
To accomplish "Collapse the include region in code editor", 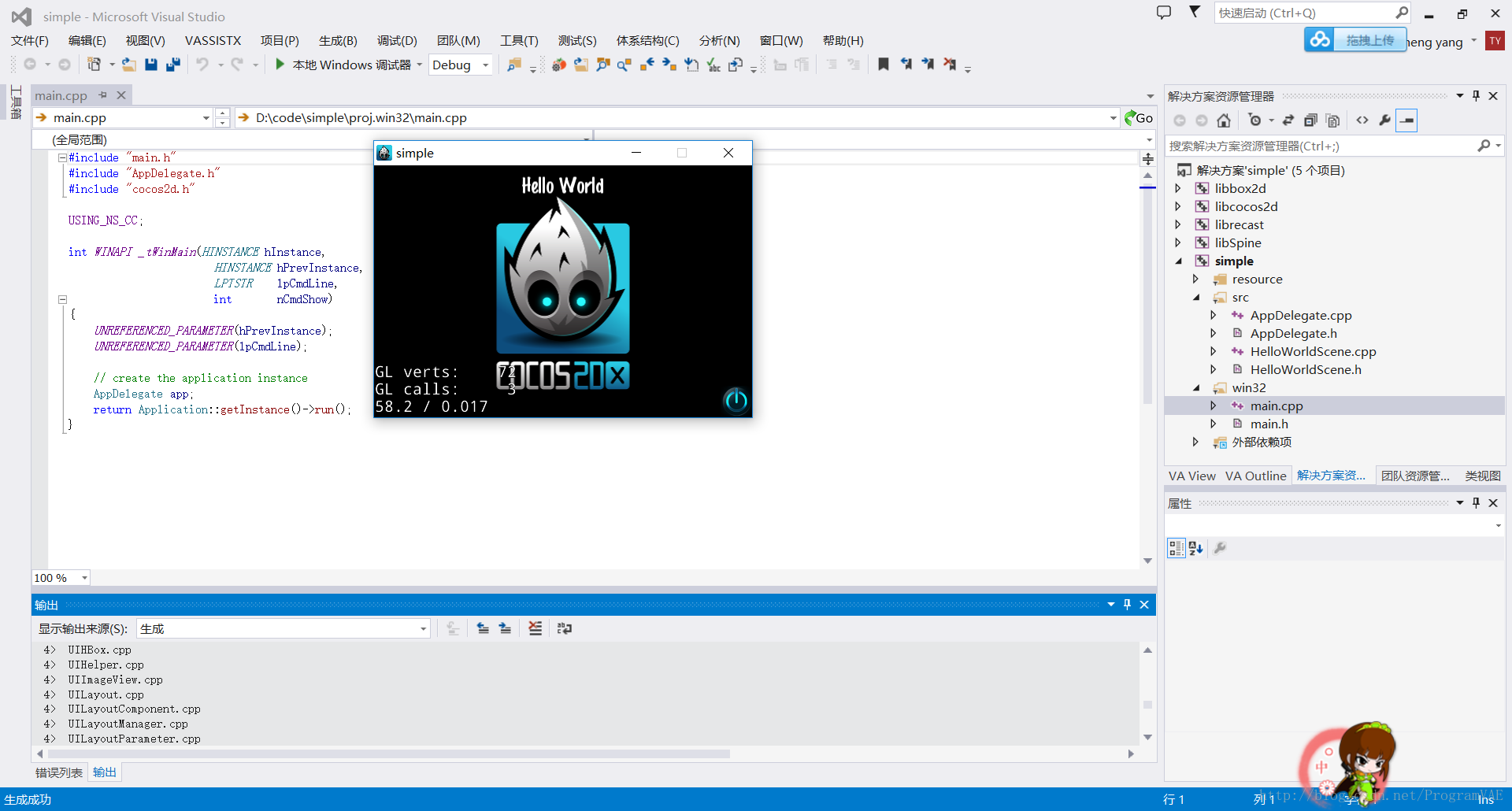I will [x=62, y=157].
